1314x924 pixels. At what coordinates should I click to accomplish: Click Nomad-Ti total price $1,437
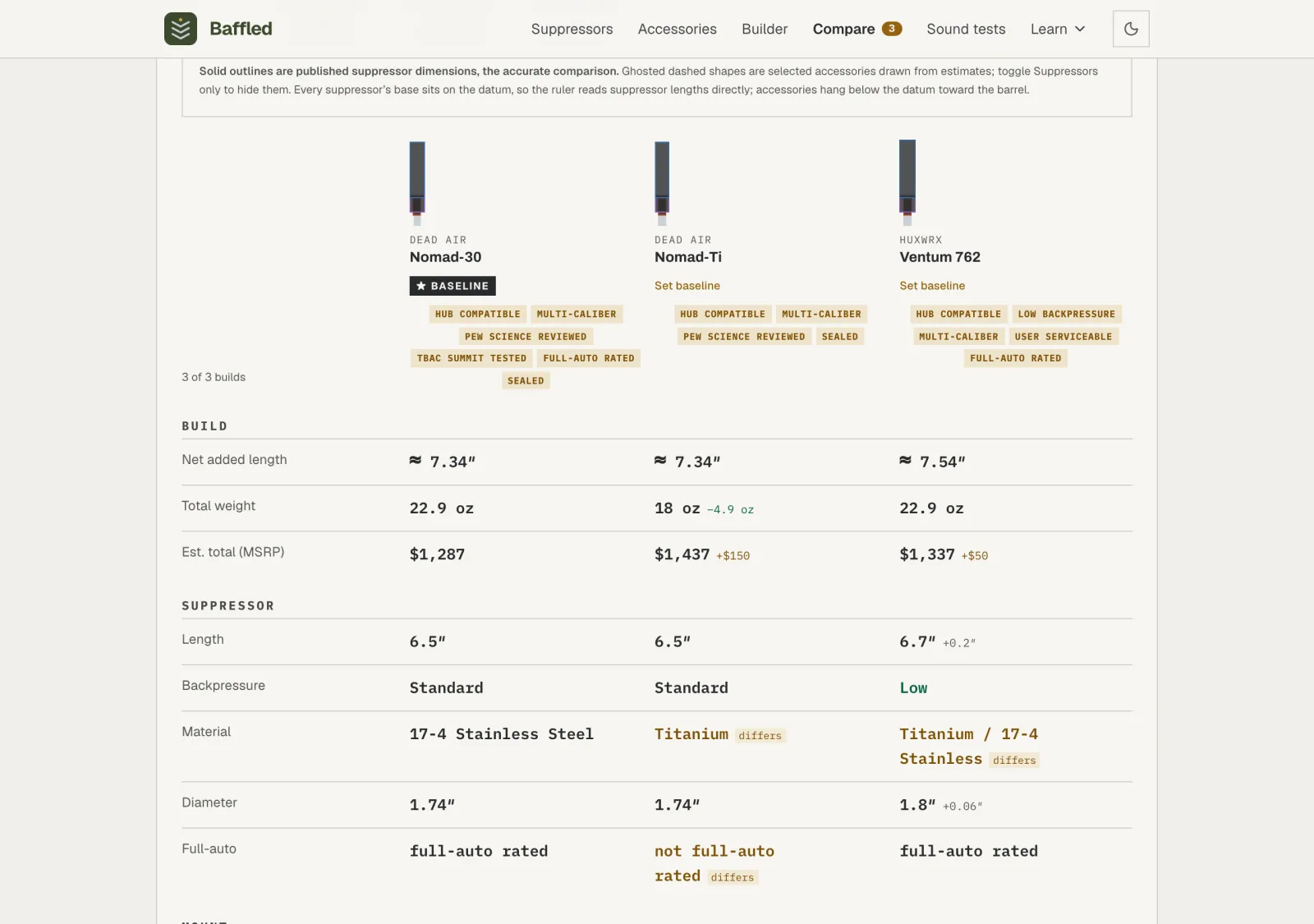(682, 554)
